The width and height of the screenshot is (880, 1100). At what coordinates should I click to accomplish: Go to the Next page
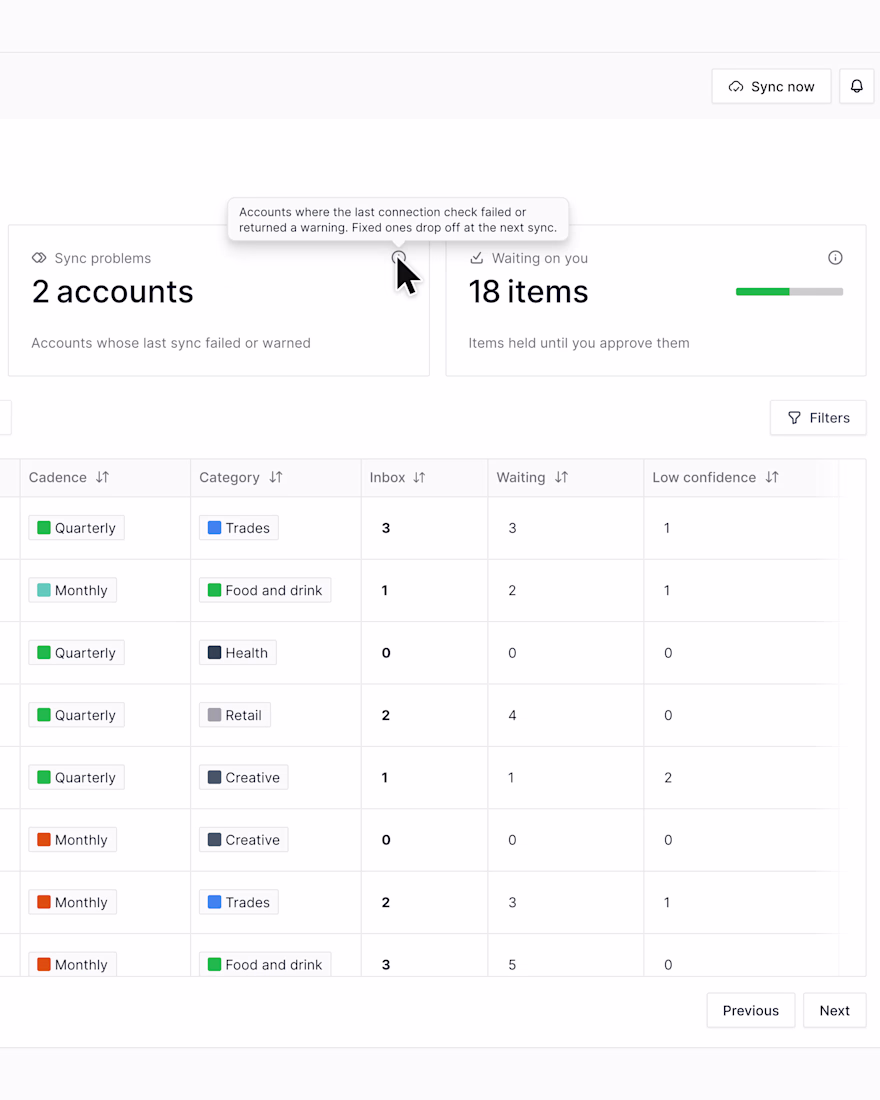coord(834,1010)
